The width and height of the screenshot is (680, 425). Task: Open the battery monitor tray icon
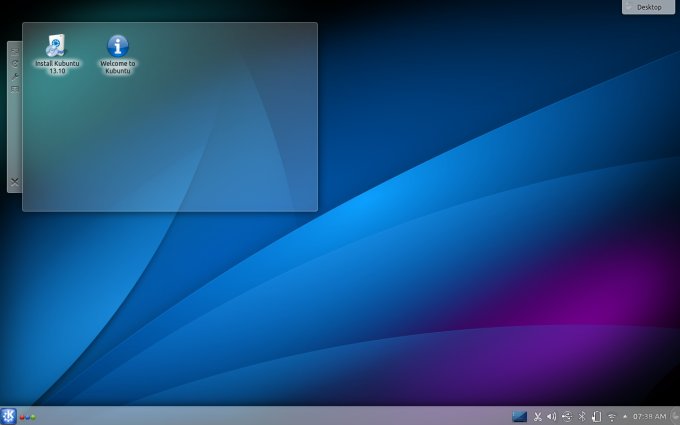pyautogui.click(x=597, y=417)
